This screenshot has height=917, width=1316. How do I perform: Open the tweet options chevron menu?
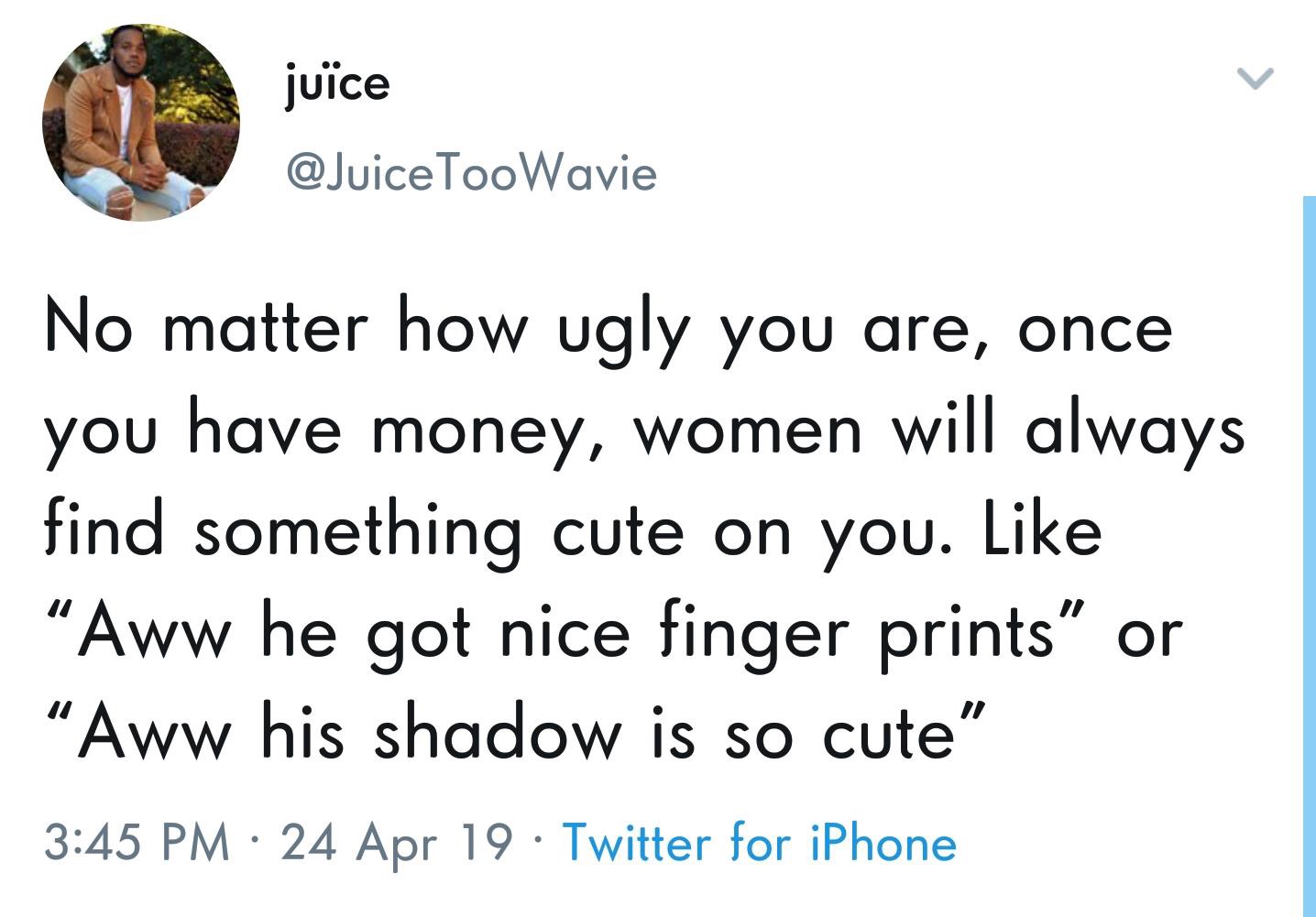(1255, 80)
